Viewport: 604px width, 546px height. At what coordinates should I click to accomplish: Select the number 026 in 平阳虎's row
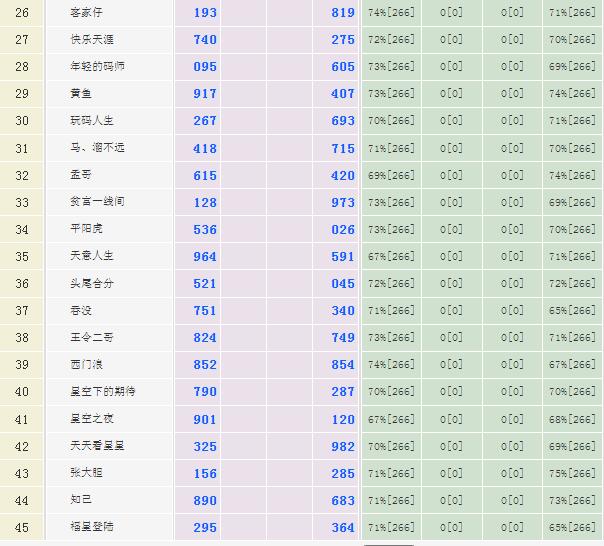coord(343,229)
